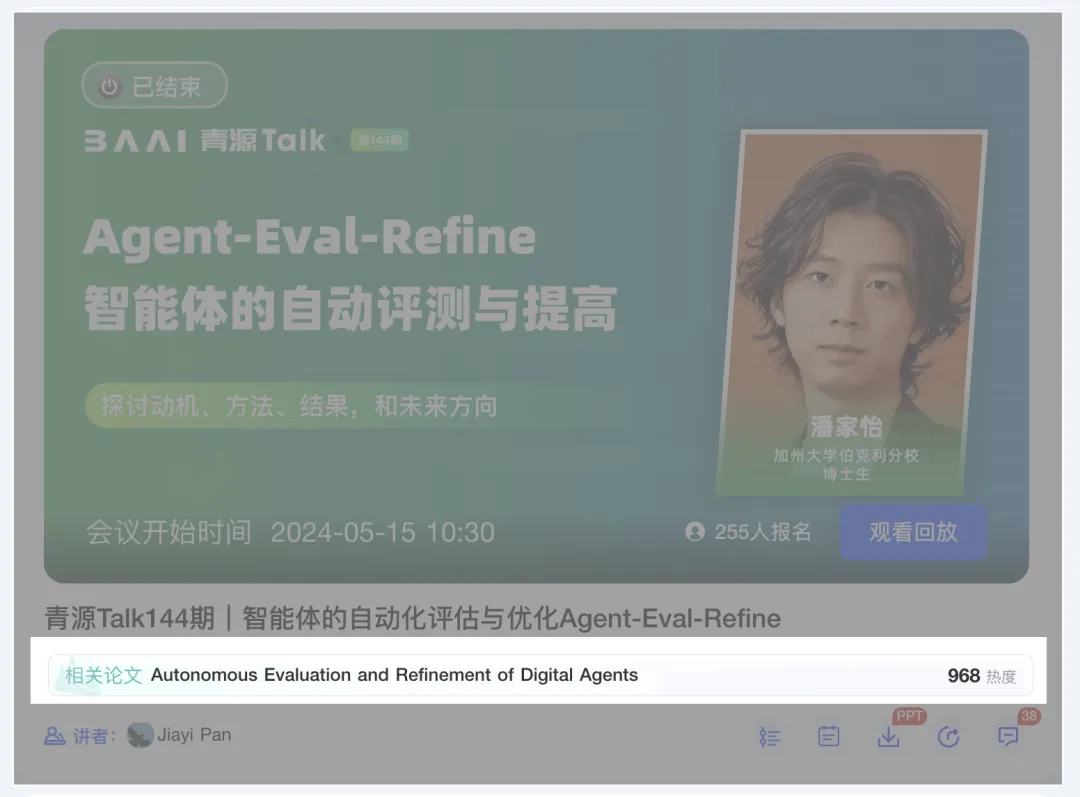Click the 968 热度 popularity counter

tap(981, 676)
